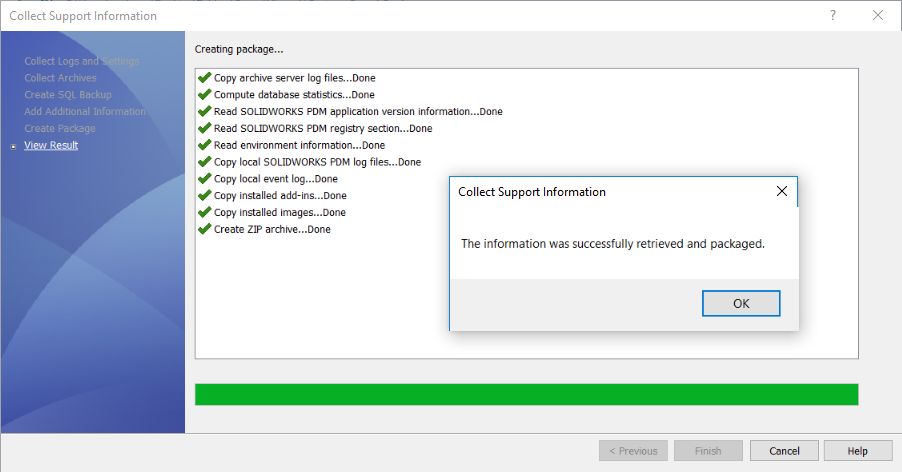Click checkmark beside Compute database statistics
This screenshot has width=902, height=472.
(204, 94)
